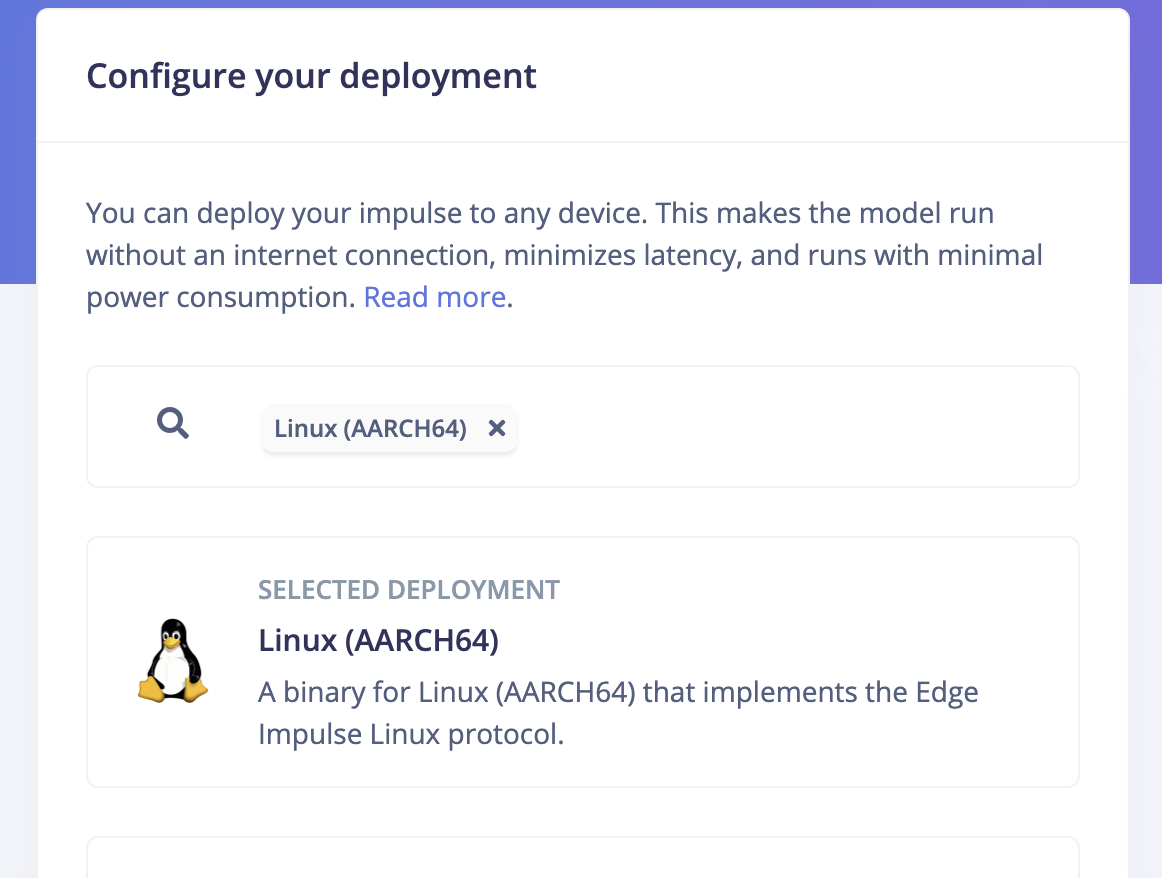
Task: Click the magnifying glass search icon
Action: (173, 424)
